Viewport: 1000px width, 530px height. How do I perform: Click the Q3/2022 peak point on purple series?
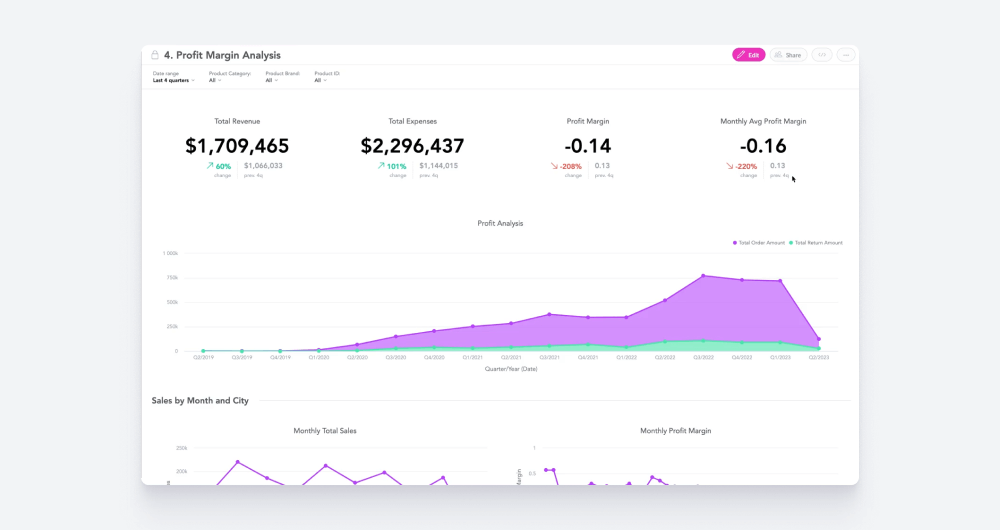[703, 276]
